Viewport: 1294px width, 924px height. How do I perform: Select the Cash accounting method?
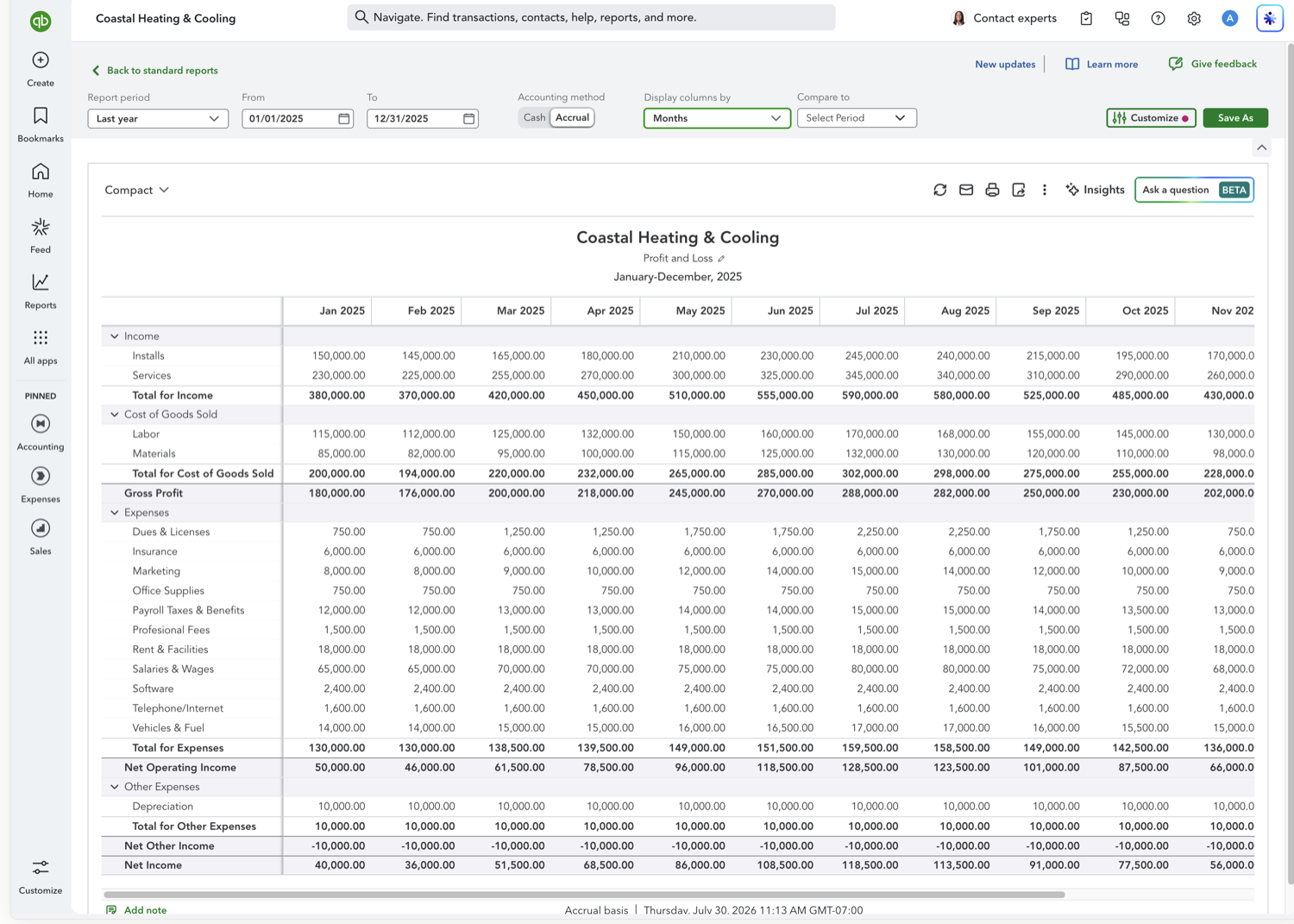(534, 117)
